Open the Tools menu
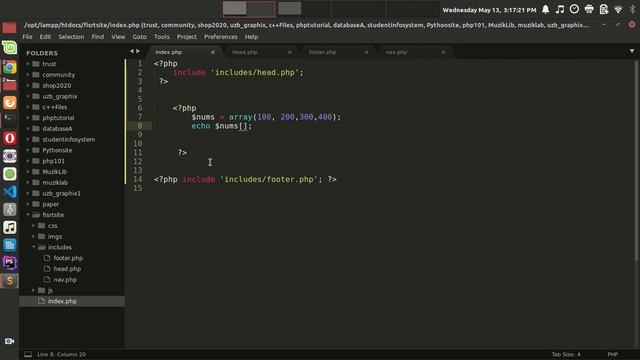Screen dimensions: 640x360 (x=162, y=37)
